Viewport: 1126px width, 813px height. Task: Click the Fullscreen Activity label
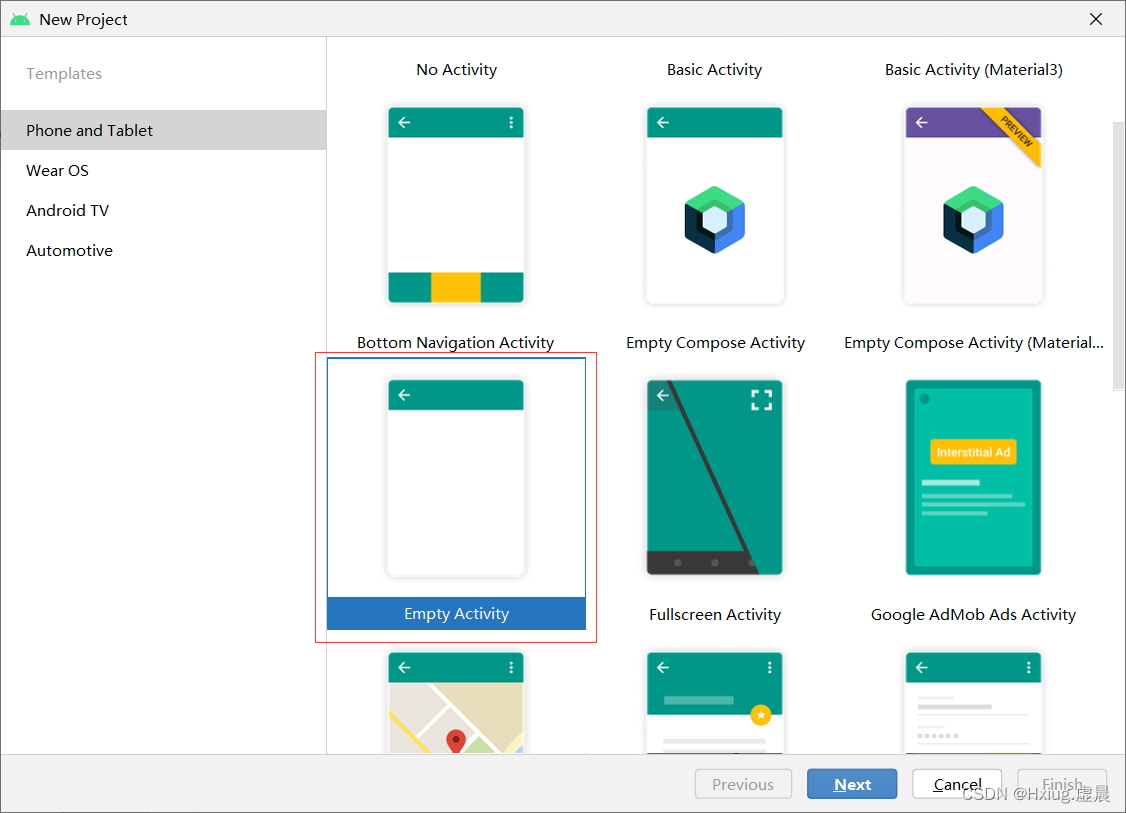point(715,615)
